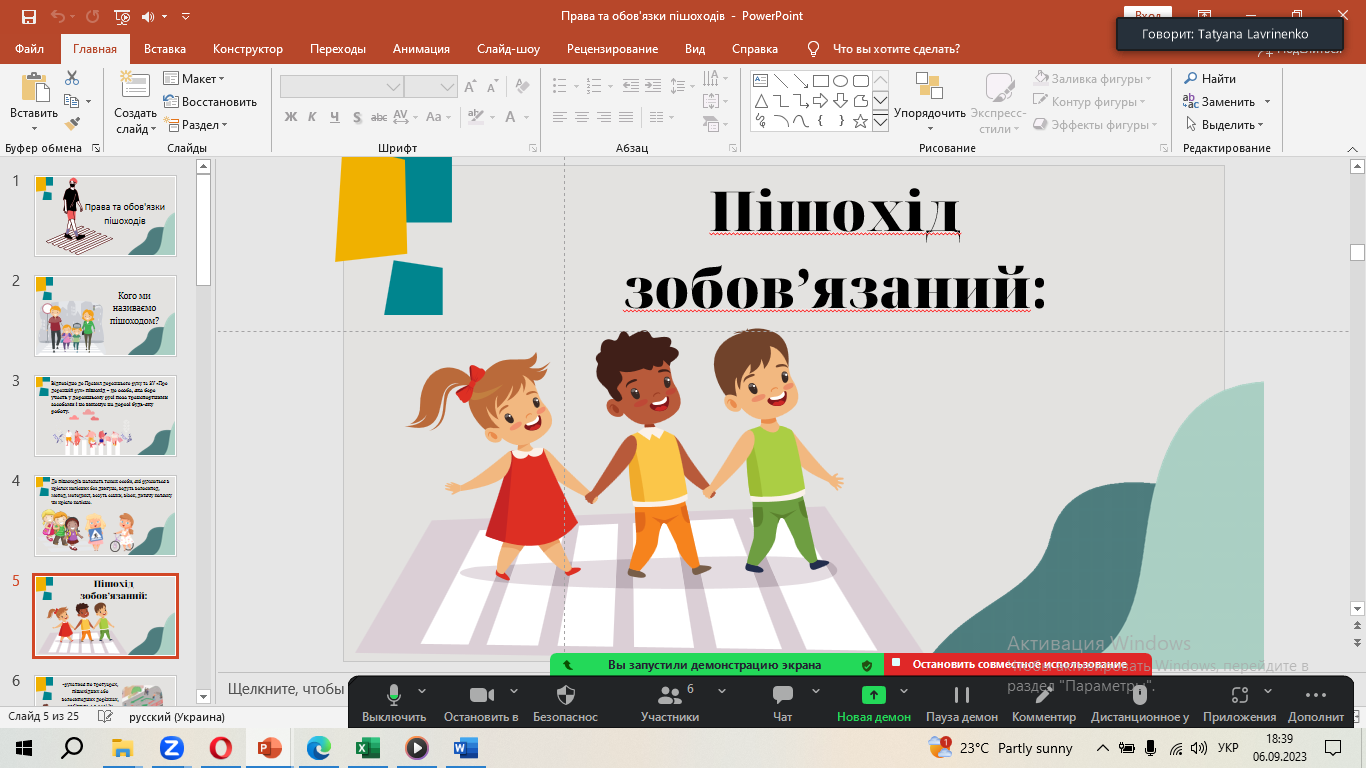Click the Copy icon in the clipboard group
Viewport: 1366px width, 768px height.
pos(71,101)
